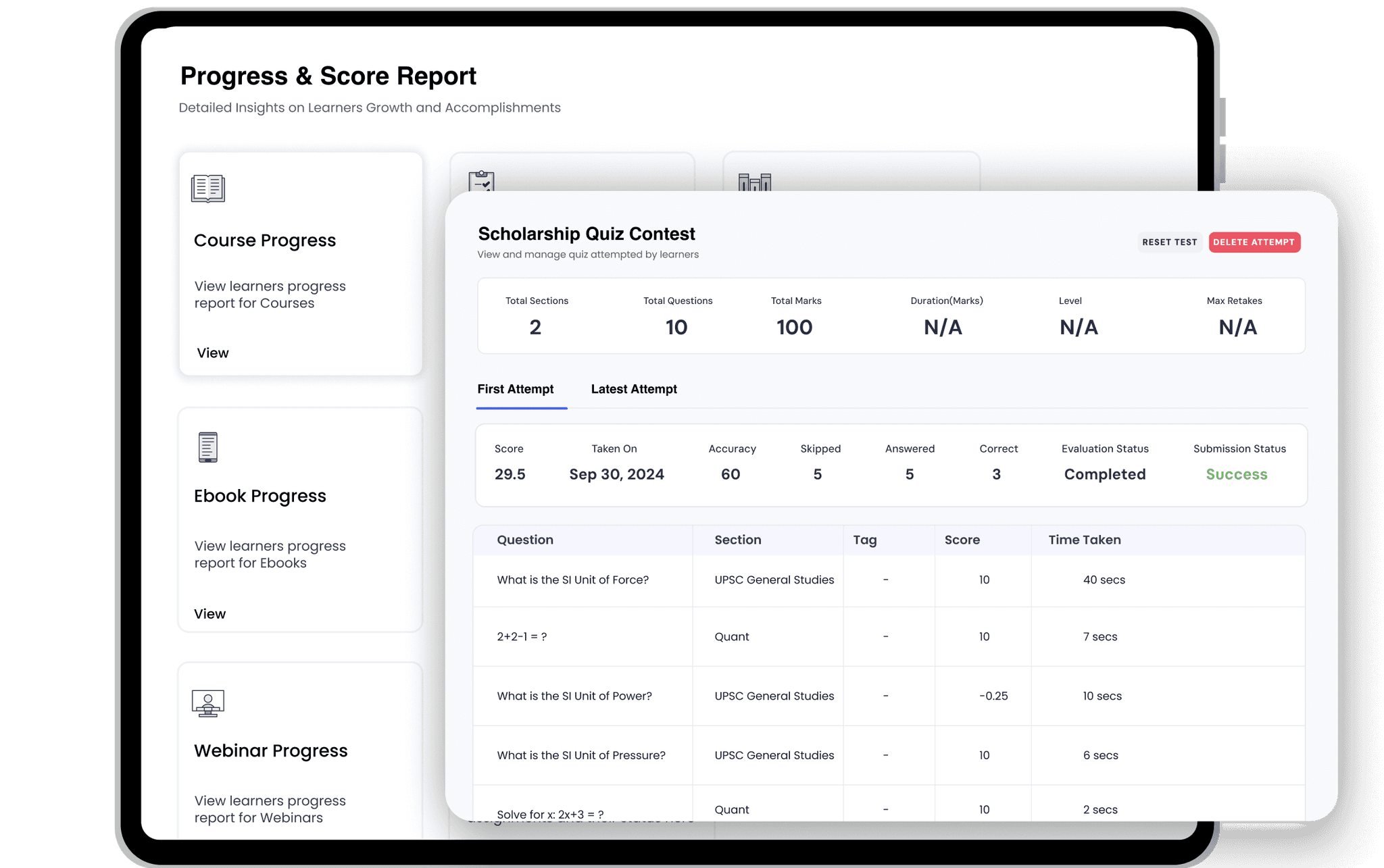Click the Time Taken column header
The image size is (1384, 868).
click(x=1084, y=540)
